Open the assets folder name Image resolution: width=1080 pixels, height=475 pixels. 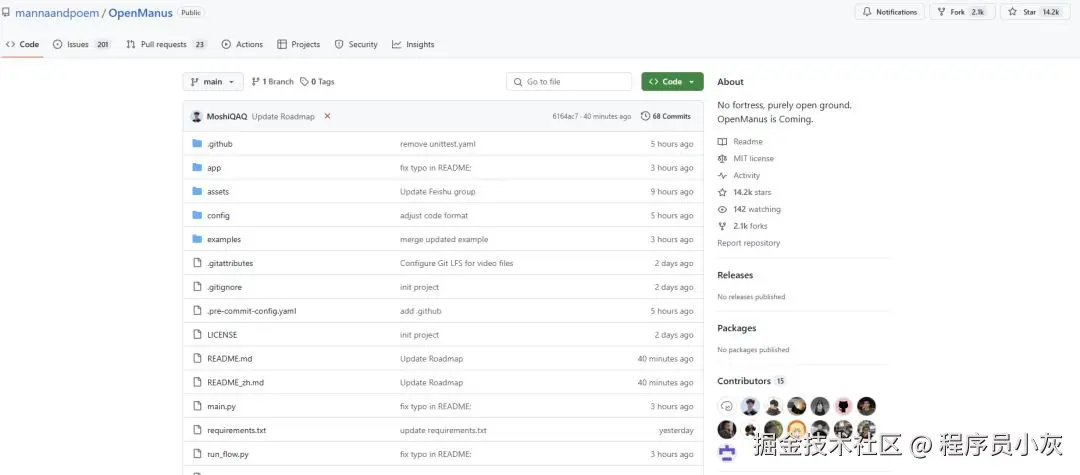(218, 191)
